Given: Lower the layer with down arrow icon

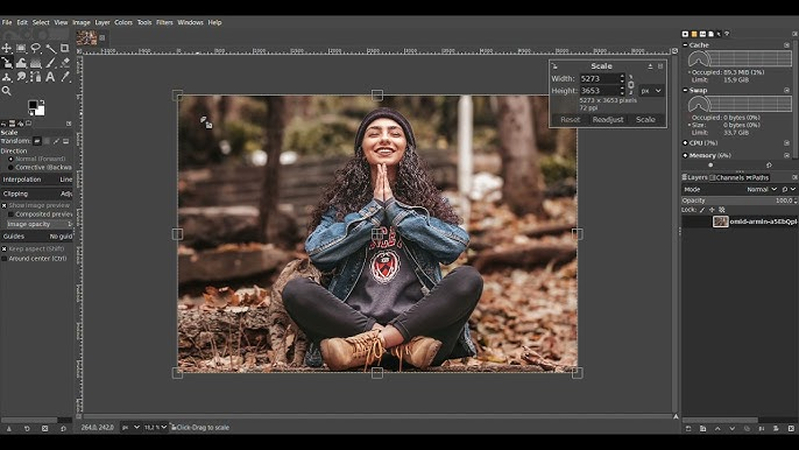Looking at the screenshot, I should [732, 429].
